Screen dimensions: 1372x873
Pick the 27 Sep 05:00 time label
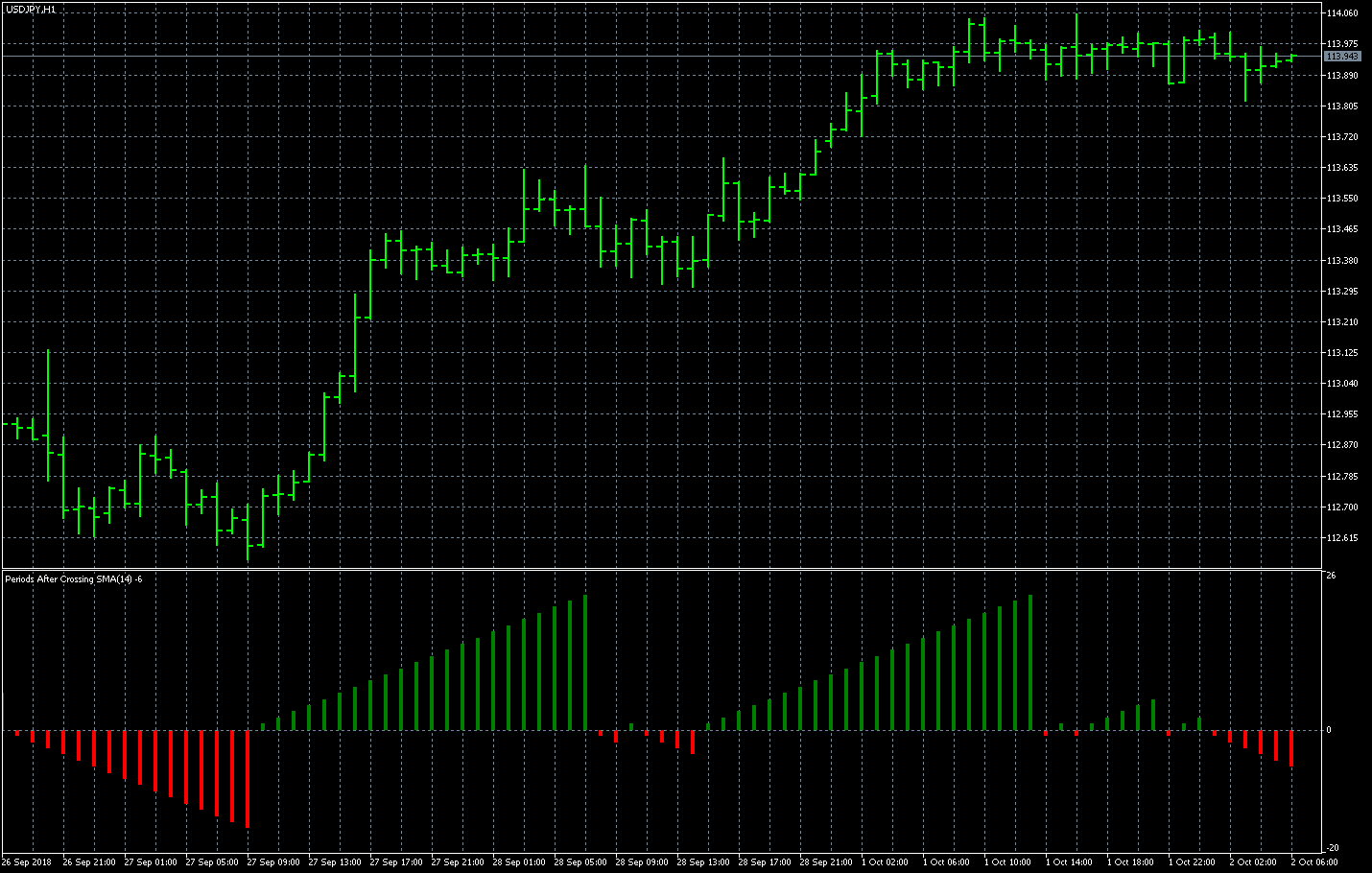click(x=212, y=862)
